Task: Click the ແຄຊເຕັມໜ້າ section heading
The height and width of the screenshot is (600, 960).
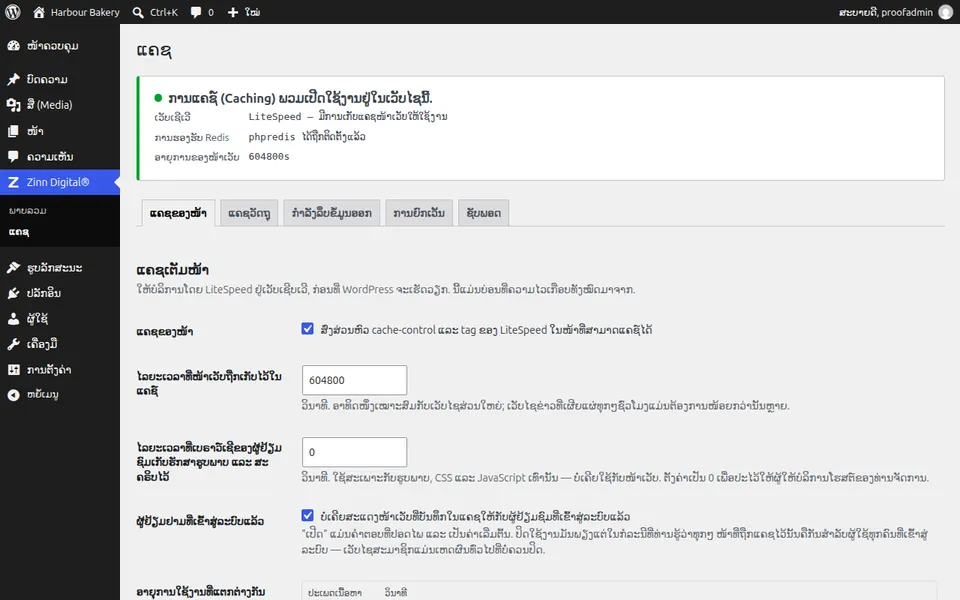Action: pyautogui.click(x=173, y=270)
